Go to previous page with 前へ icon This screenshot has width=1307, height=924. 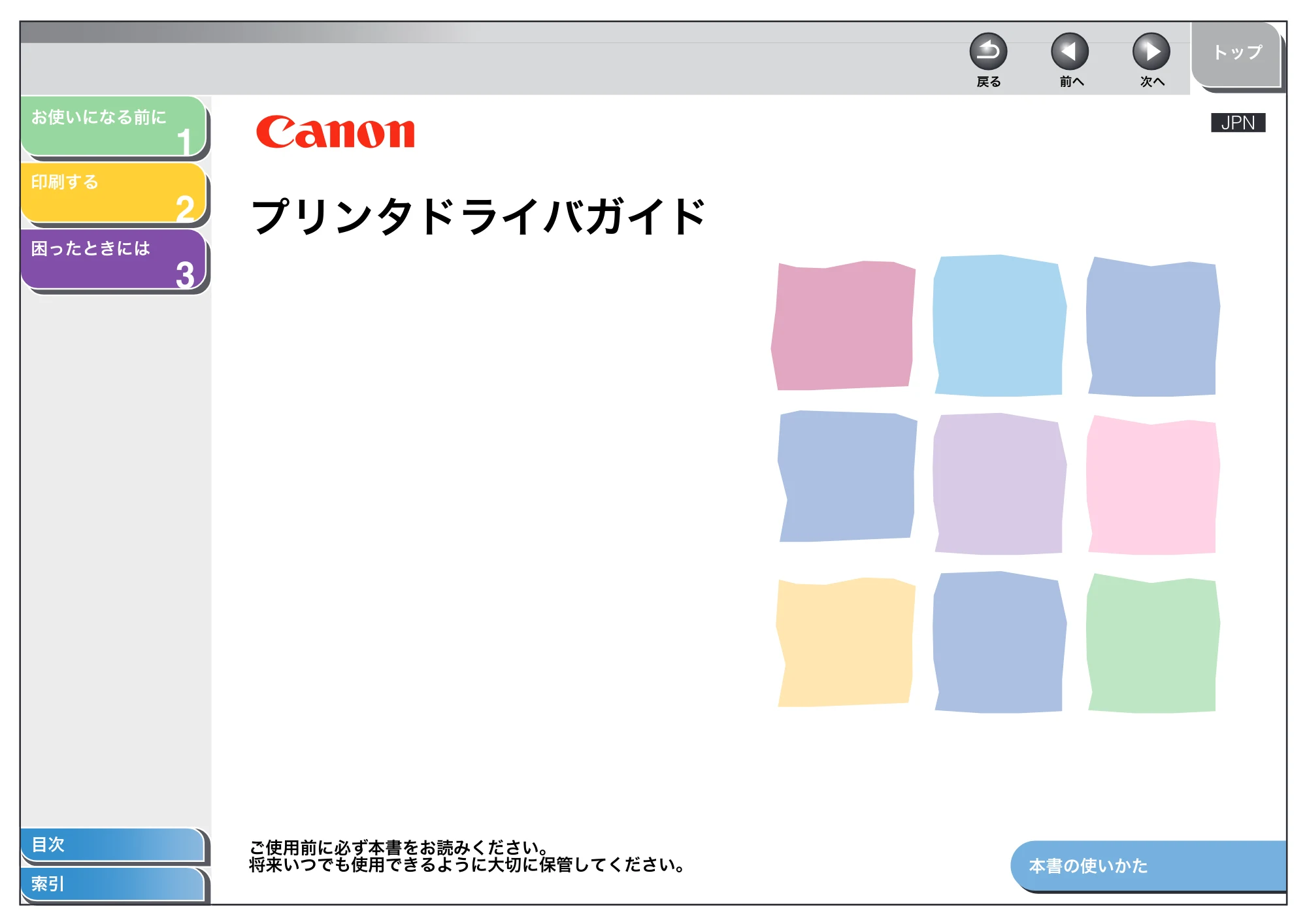click(x=1070, y=52)
